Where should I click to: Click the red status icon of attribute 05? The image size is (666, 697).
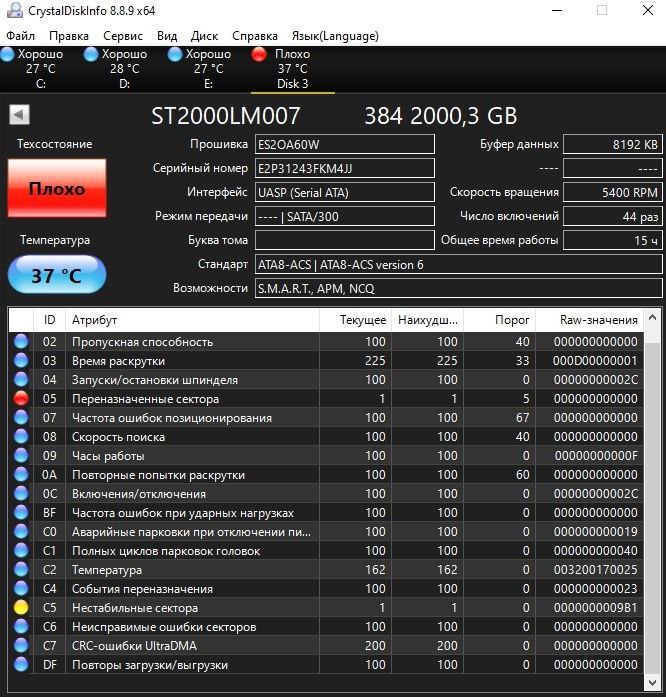tap(21, 398)
